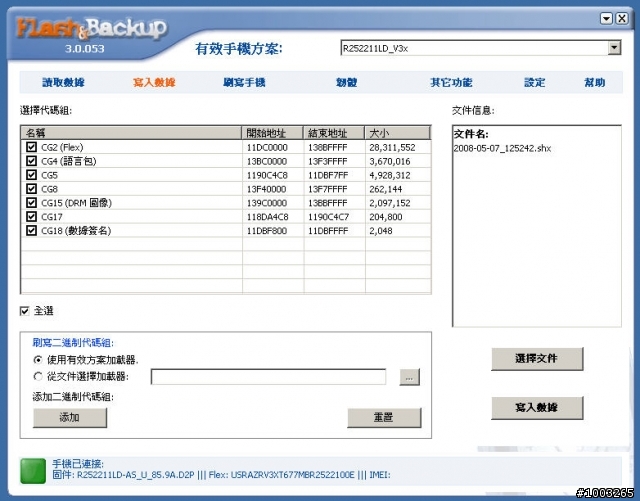Toggle the 全選 select-all checkbox
This screenshot has height=501, width=640.
24,311
